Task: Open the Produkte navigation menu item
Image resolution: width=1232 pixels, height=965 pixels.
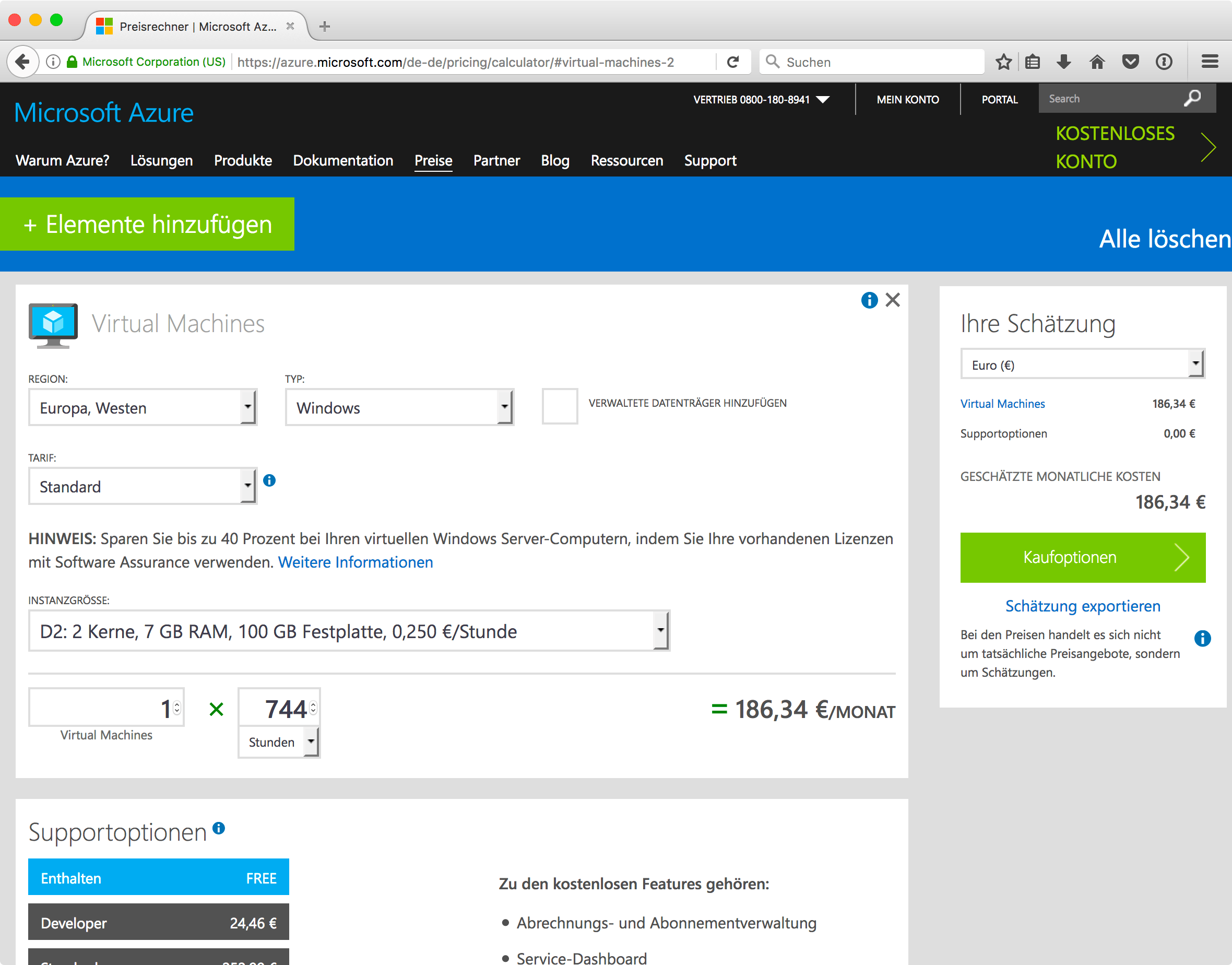Action: (243, 160)
